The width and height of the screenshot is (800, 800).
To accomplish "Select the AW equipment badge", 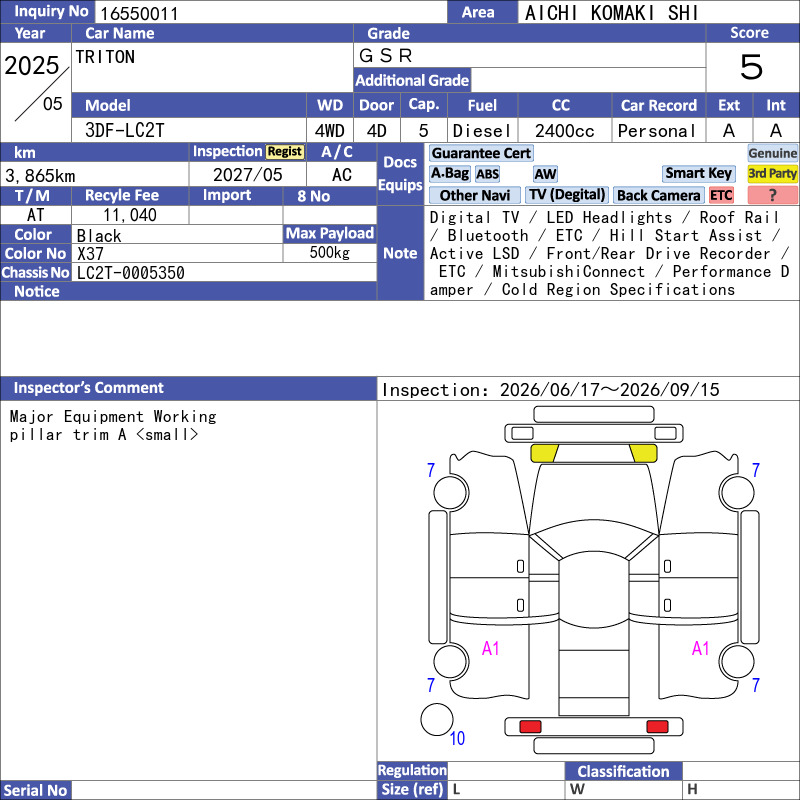I will (x=545, y=174).
